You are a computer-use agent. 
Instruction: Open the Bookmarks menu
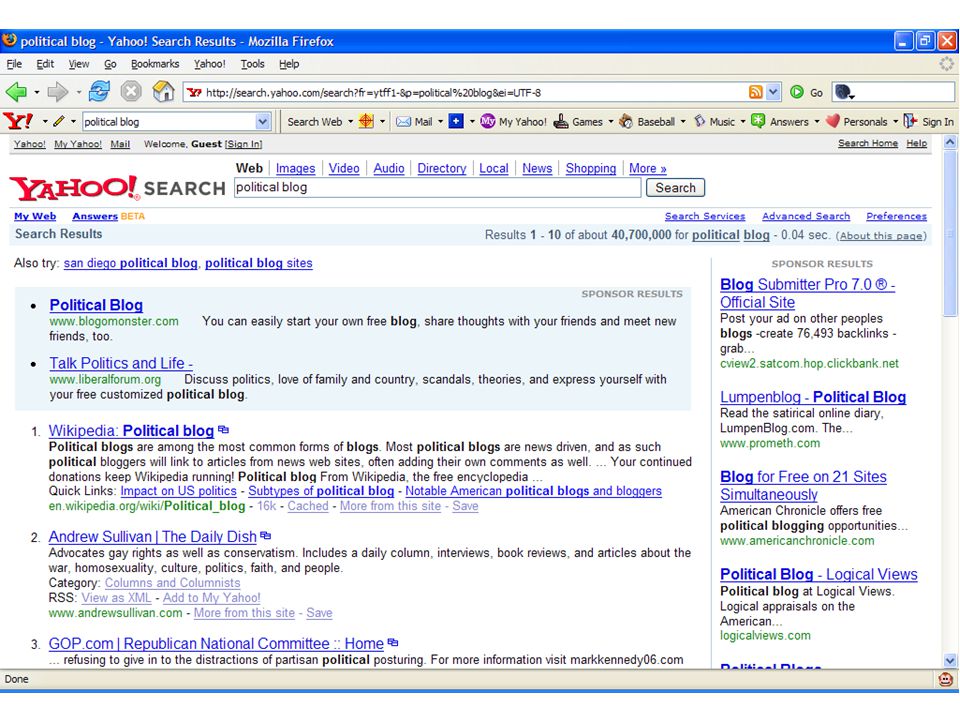point(155,64)
